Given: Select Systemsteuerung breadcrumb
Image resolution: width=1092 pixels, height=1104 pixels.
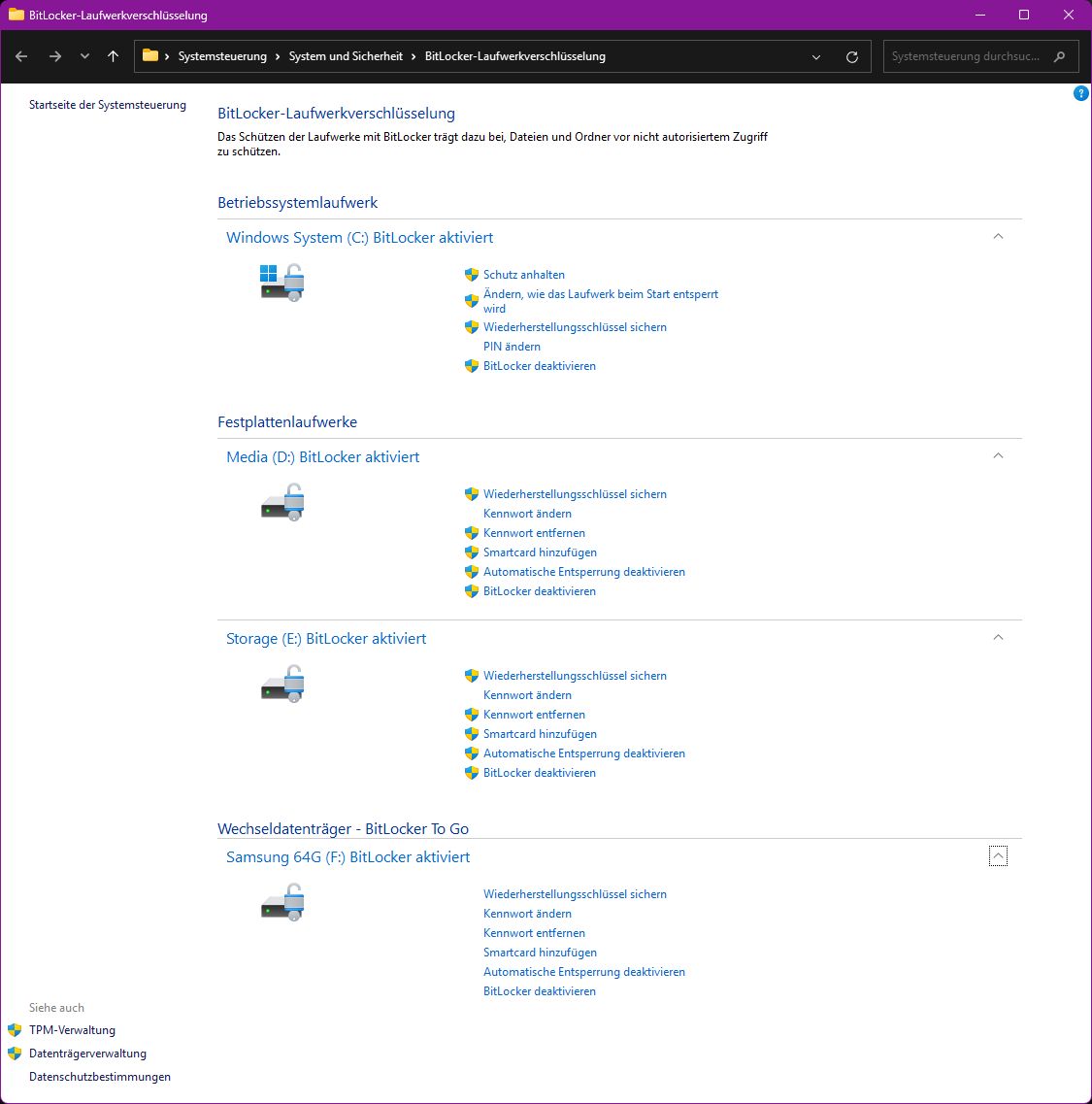Looking at the screenshot, I should coord(222,56).
